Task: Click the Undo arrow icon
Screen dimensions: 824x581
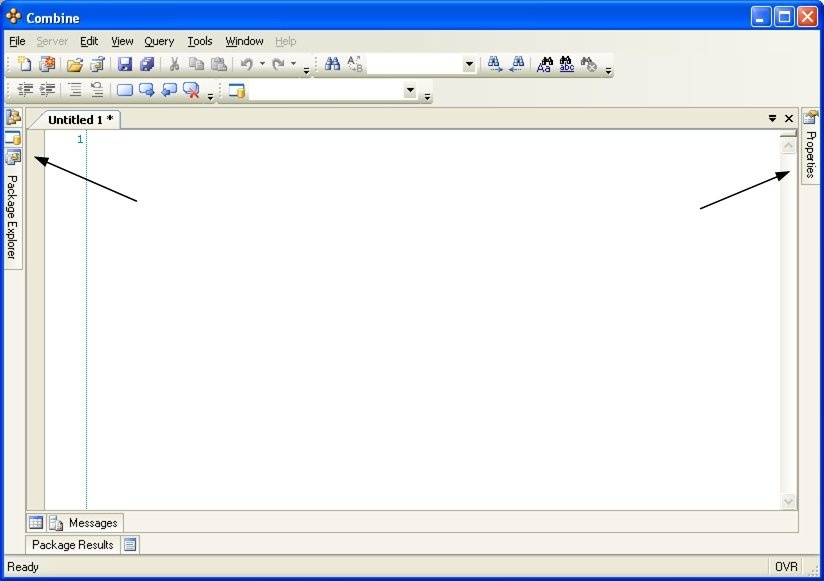Action: [x=246, y=65]
